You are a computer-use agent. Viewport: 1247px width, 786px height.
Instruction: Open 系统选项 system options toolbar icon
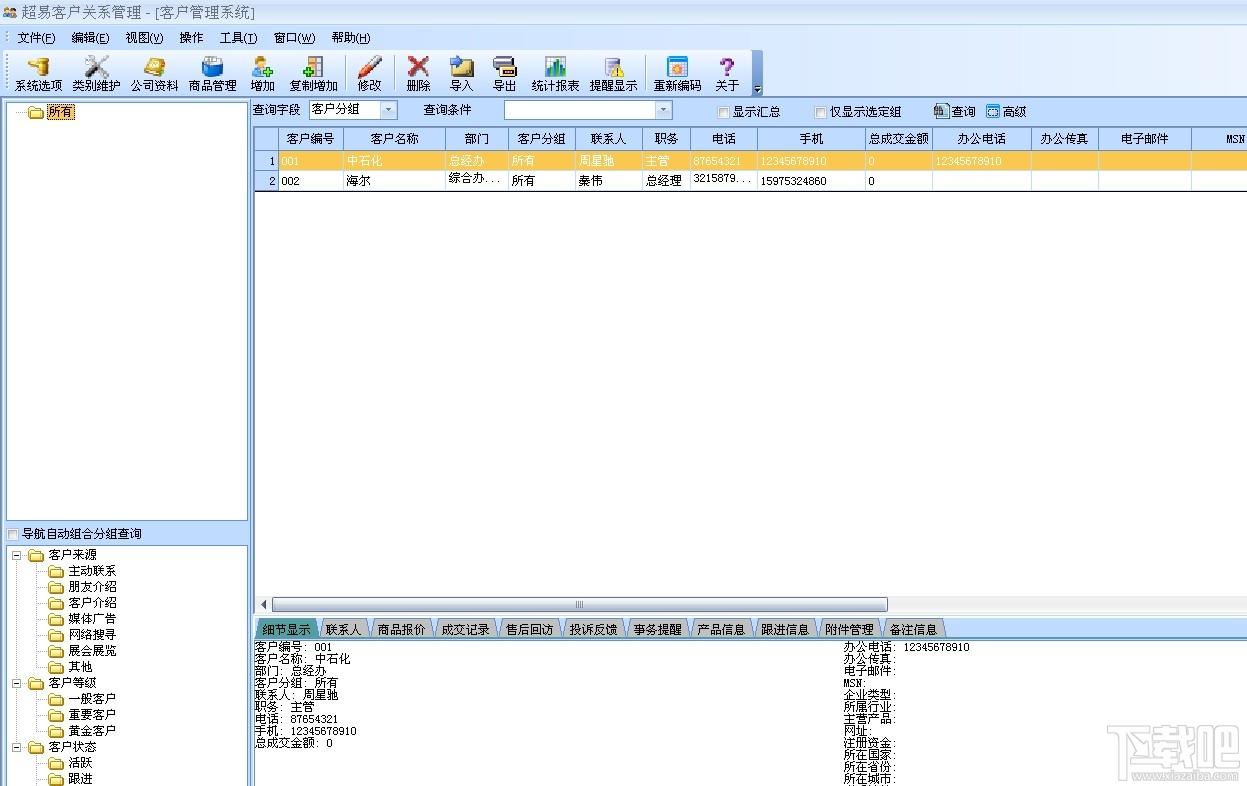pos(38,74)
